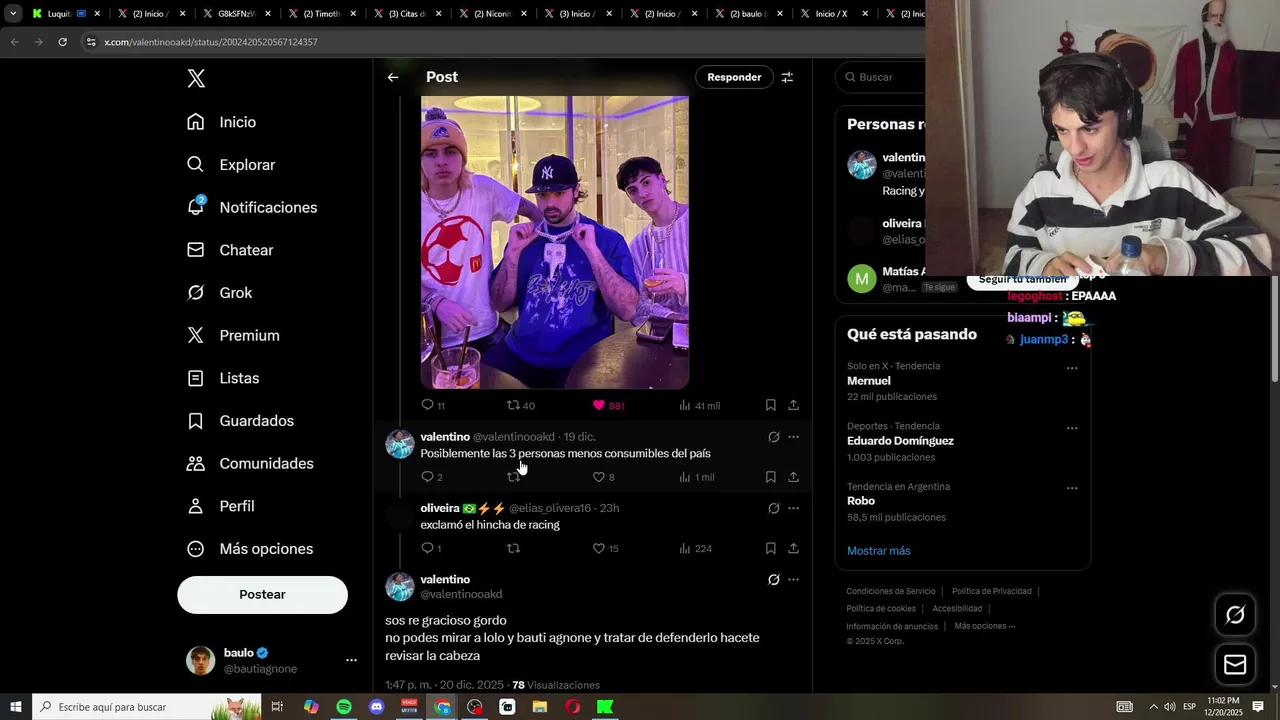The height and width of the screenshot is (720, 1280).
Task: Open Condiciones de Servicio link
Action: coord(890,591)
